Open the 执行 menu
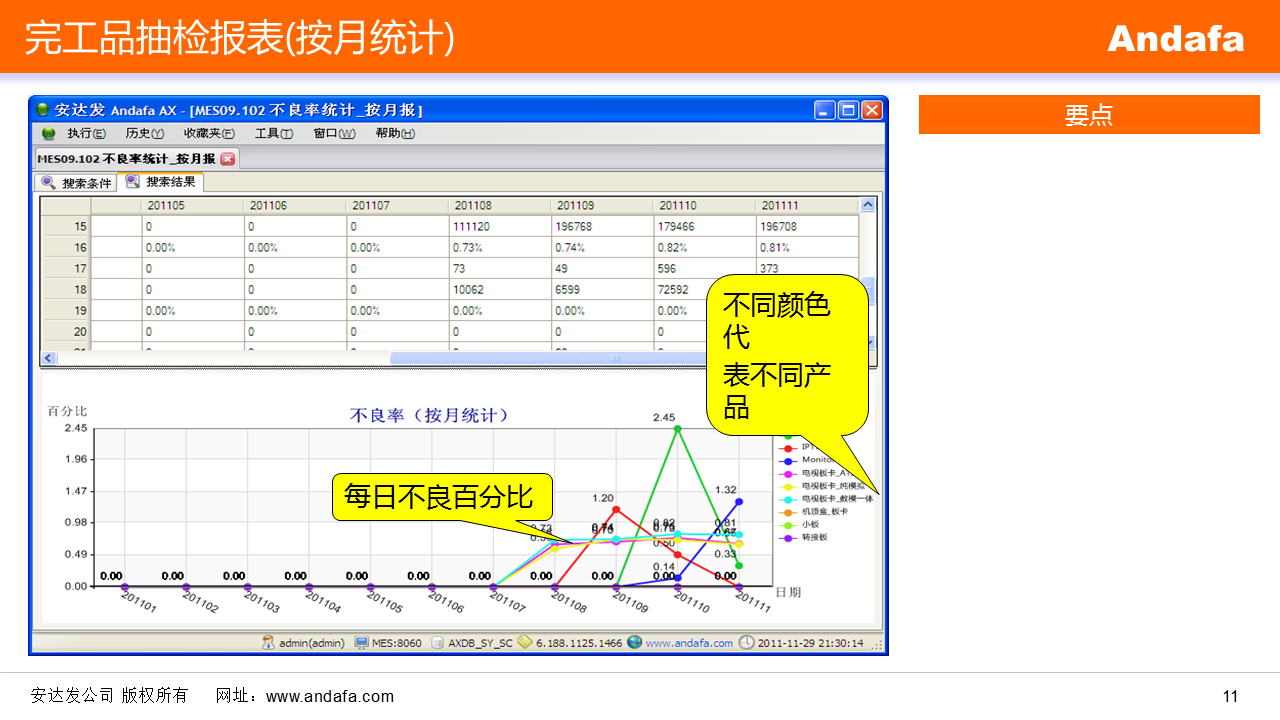Image resolution: width=1280 pixels, height=720 pixels. pos(86,133)
